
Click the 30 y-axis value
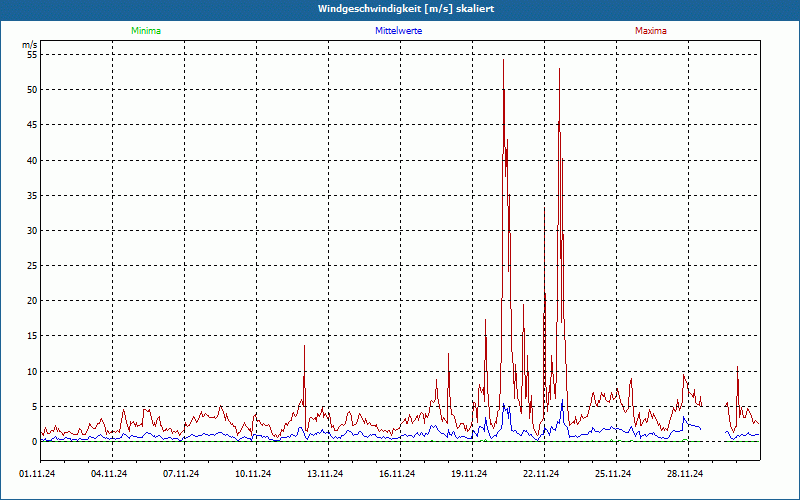tap(32, 231)
